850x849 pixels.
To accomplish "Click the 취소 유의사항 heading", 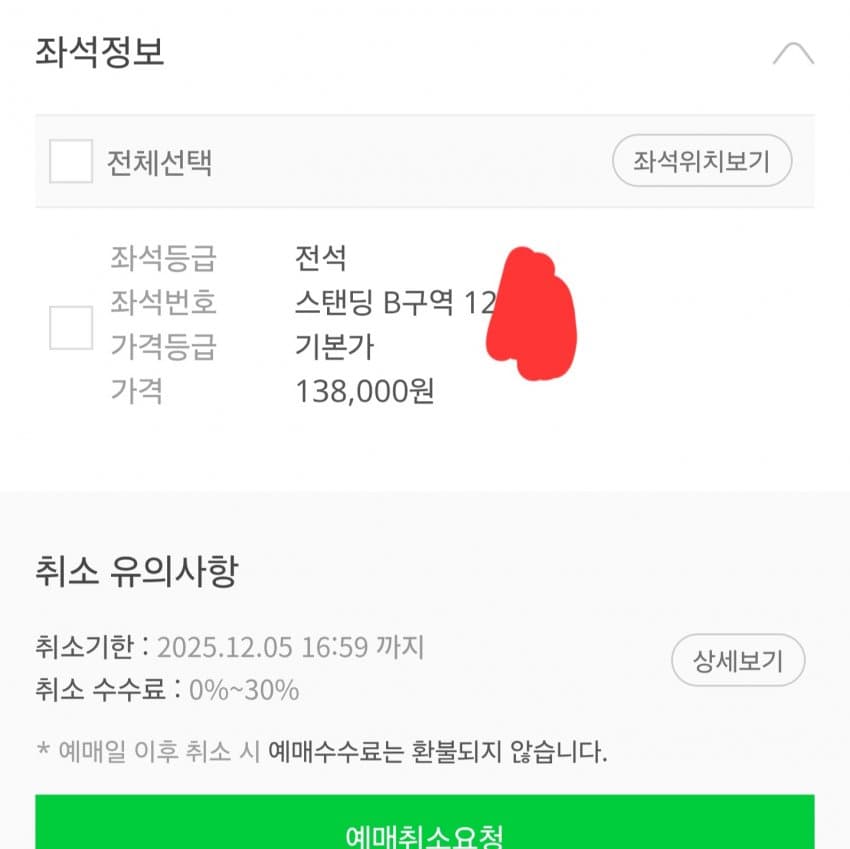I will tap(136, 572).
